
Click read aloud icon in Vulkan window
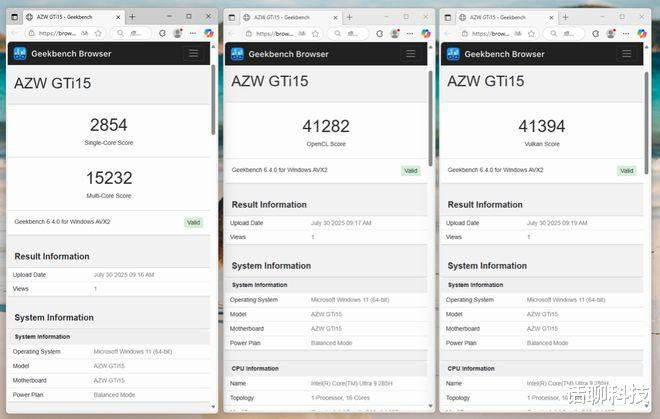518,33
